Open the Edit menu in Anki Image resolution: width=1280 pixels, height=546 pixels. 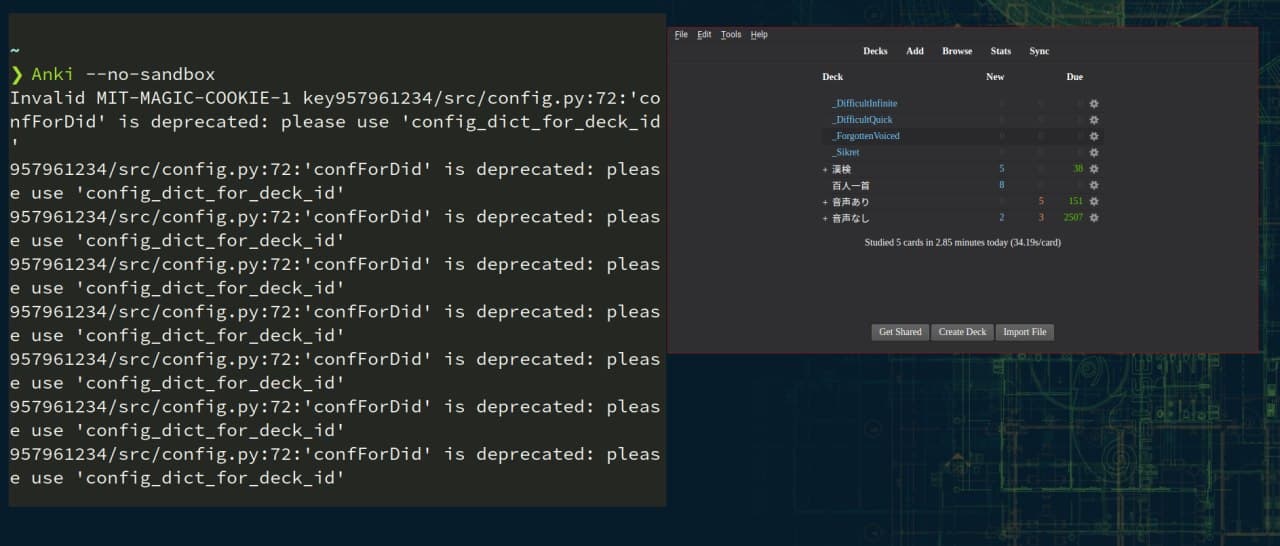pyautogui.click(x=704, y=34)
